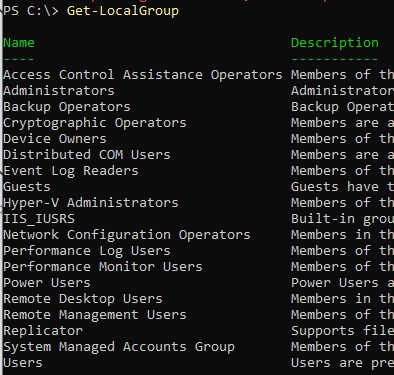The image size is (394, 375).
Task: Click the Administrators group name
Action: [x=59, y=91]
